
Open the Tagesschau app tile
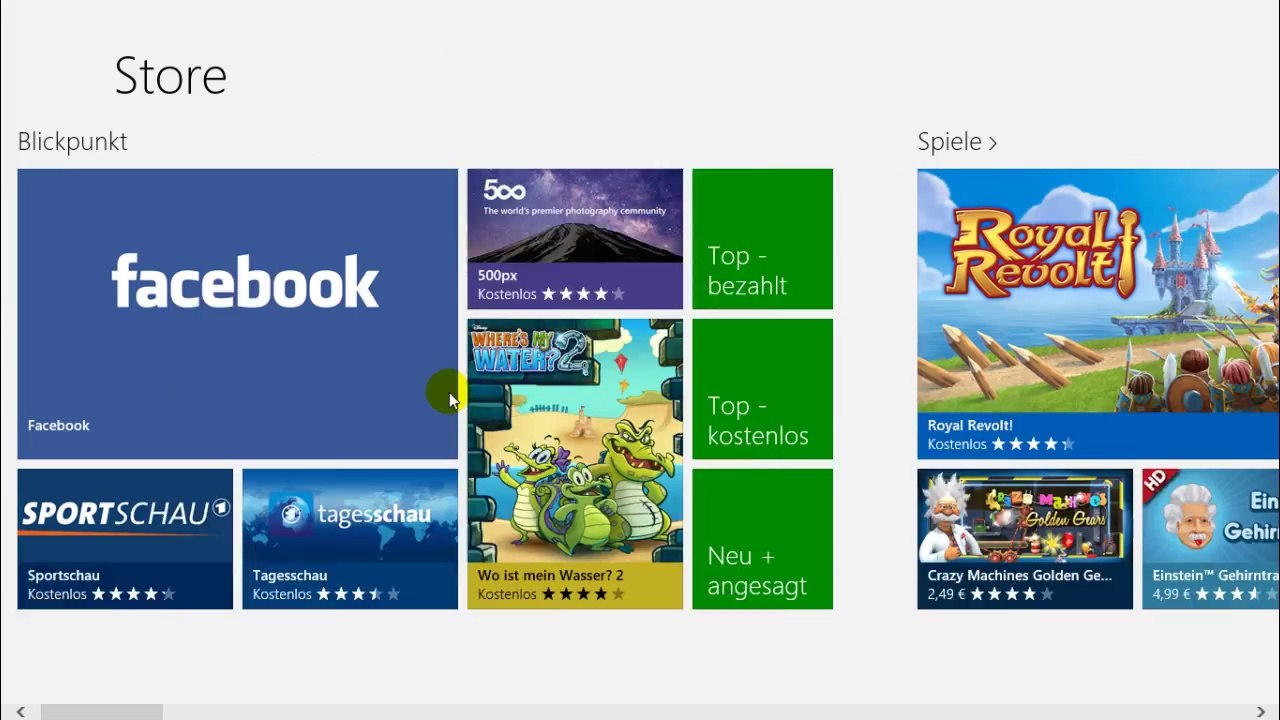tap(350, 539)
